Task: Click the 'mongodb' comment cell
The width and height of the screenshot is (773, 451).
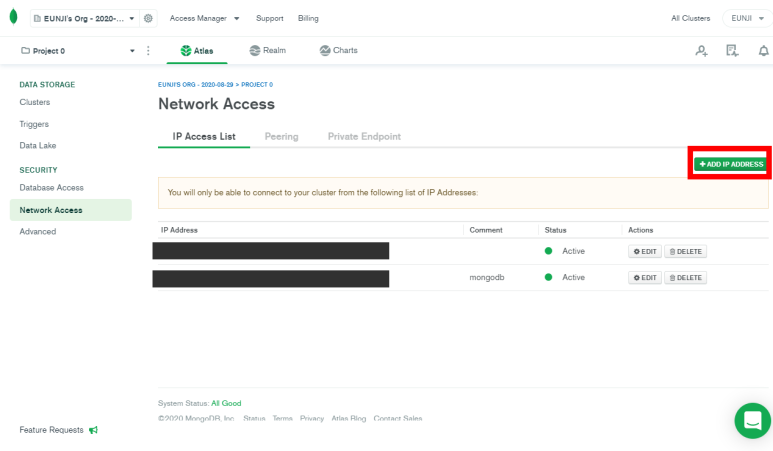Action: pyautogui.click(x=487, y=278)
